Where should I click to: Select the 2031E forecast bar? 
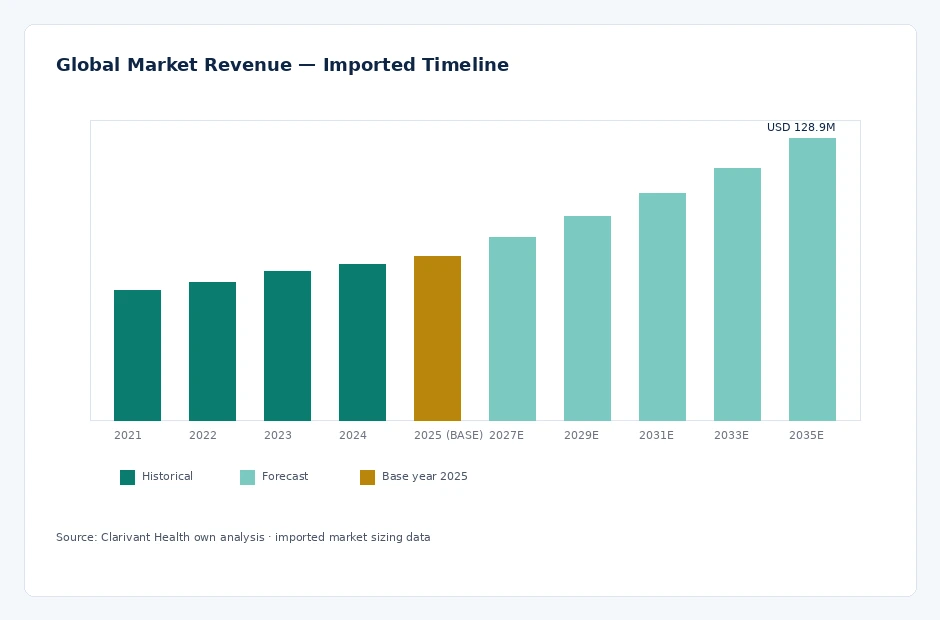[x=662, y=307]
